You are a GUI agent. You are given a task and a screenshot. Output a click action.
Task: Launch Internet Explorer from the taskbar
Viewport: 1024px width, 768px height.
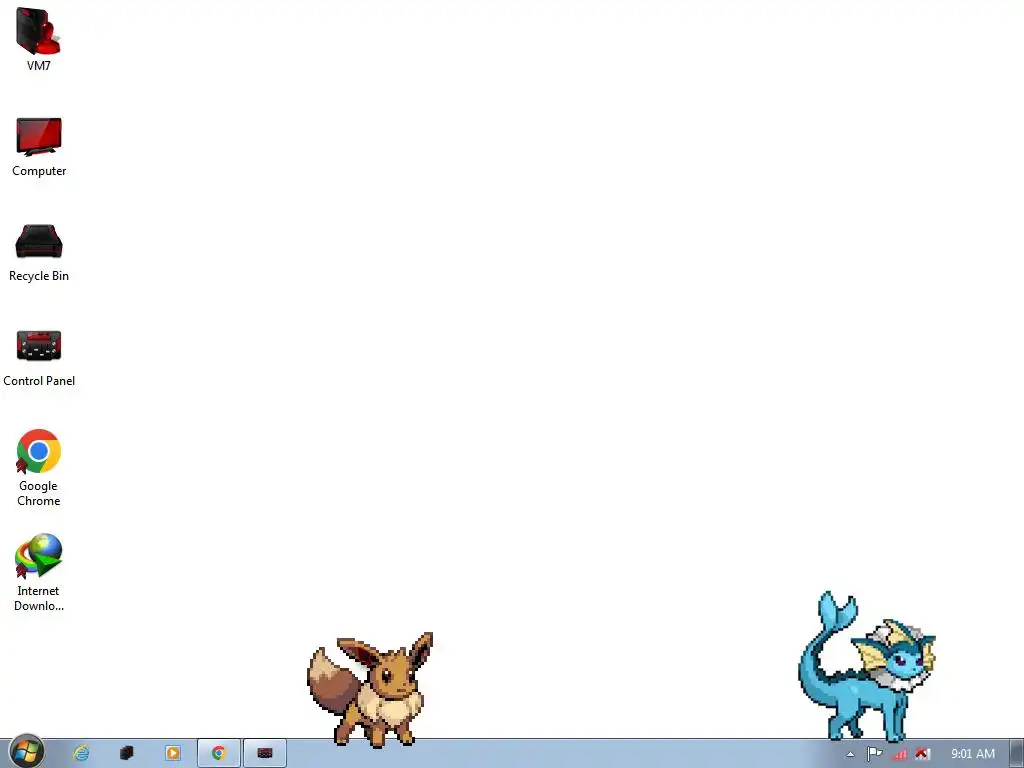tap(81, 753)
